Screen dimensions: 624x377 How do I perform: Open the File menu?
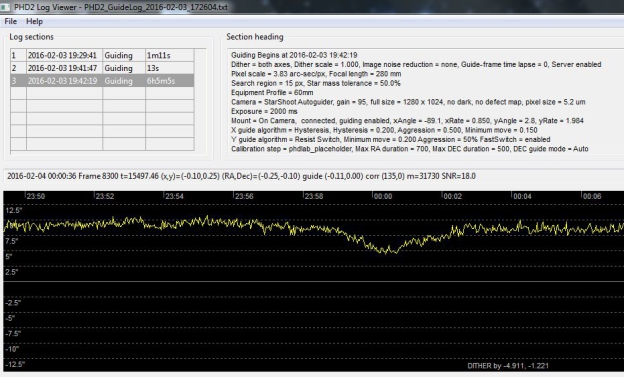point(10,21)
